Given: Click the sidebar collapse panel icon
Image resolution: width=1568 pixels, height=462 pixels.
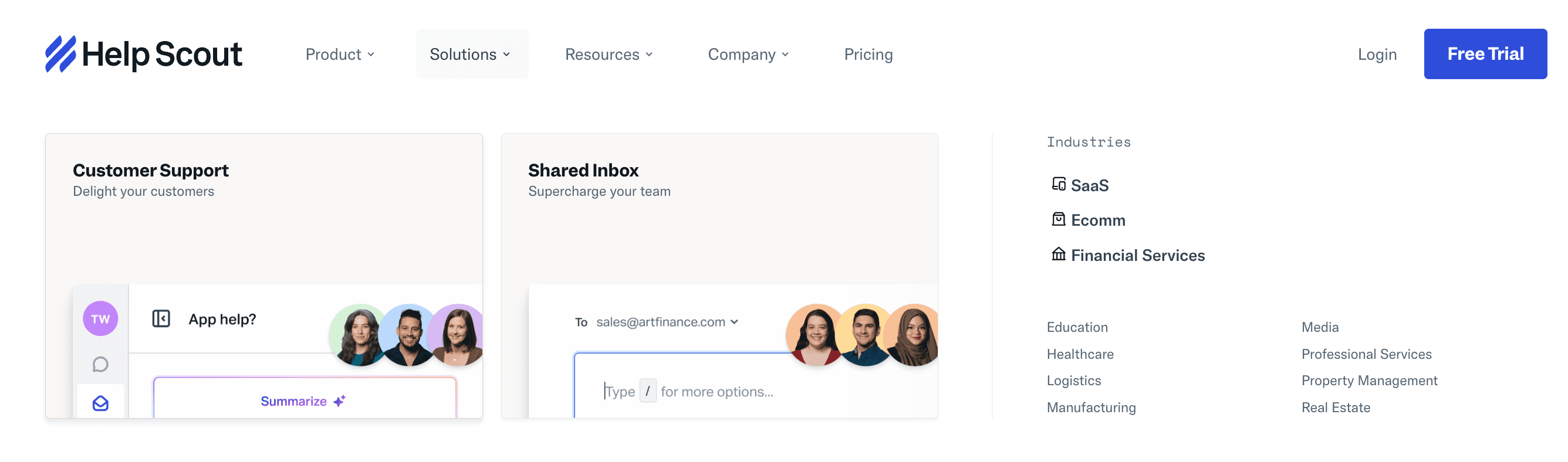Looking at the screenshot, I should (161, 318).
